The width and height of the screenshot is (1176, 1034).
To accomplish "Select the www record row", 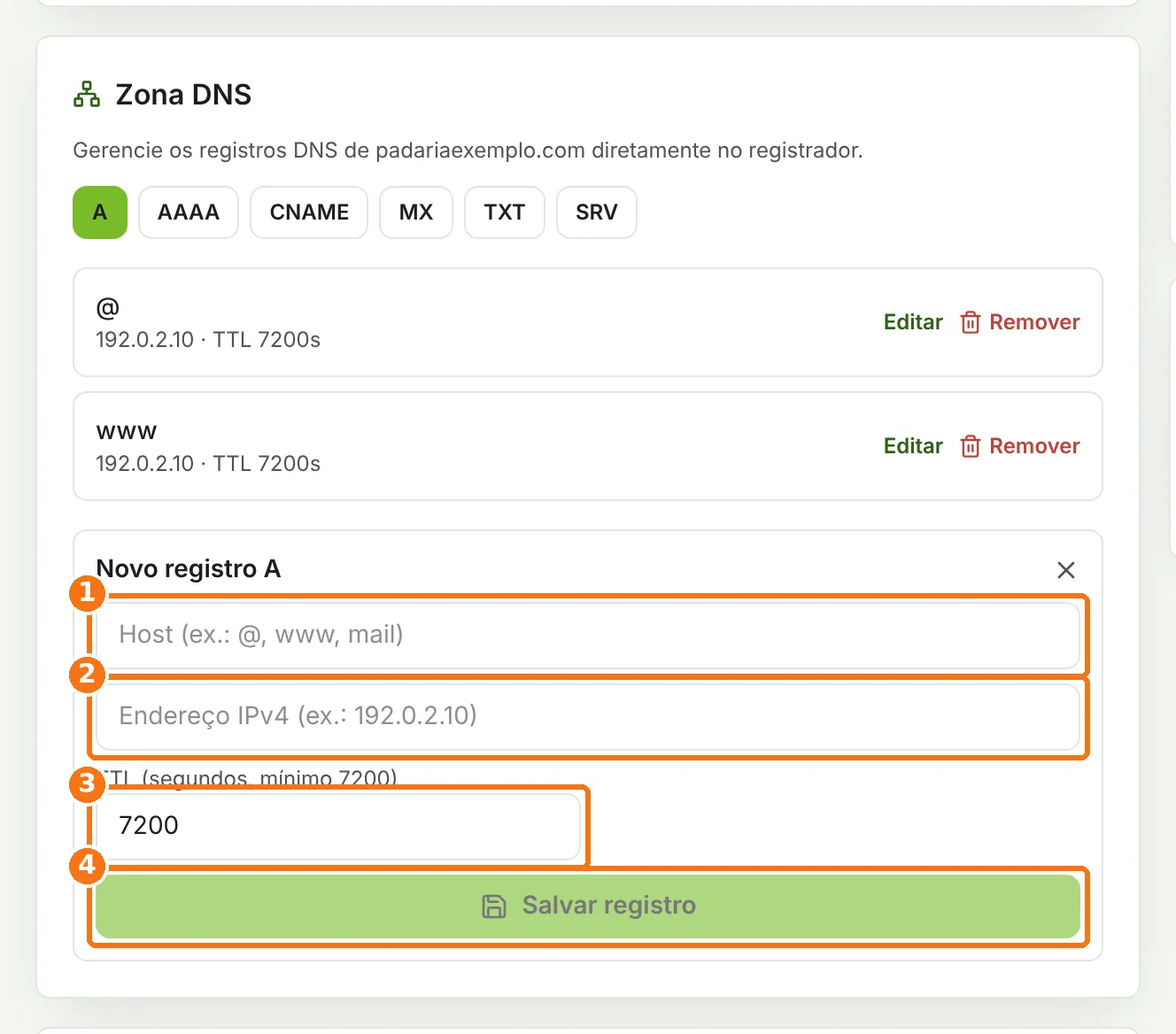I will pyautogui.click(x=588, y=446).
